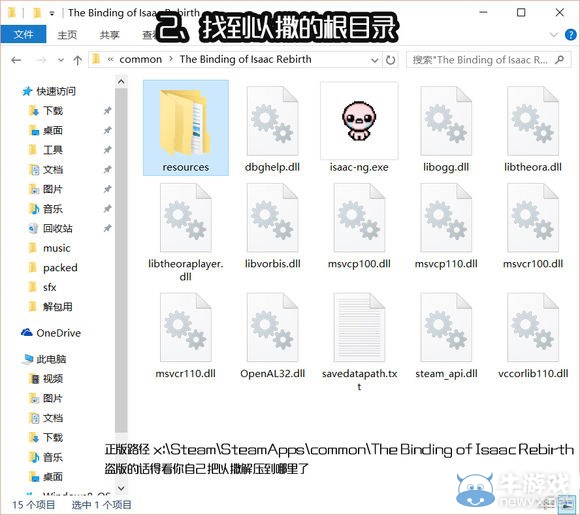
Task: Select the dbghelp.dll file icon
Action: tap(273, 121)
